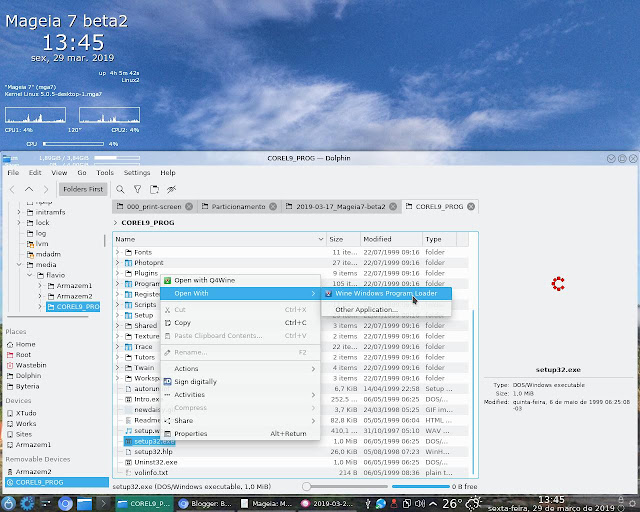Open the Mageia application launcher

[x=9, y=503]
